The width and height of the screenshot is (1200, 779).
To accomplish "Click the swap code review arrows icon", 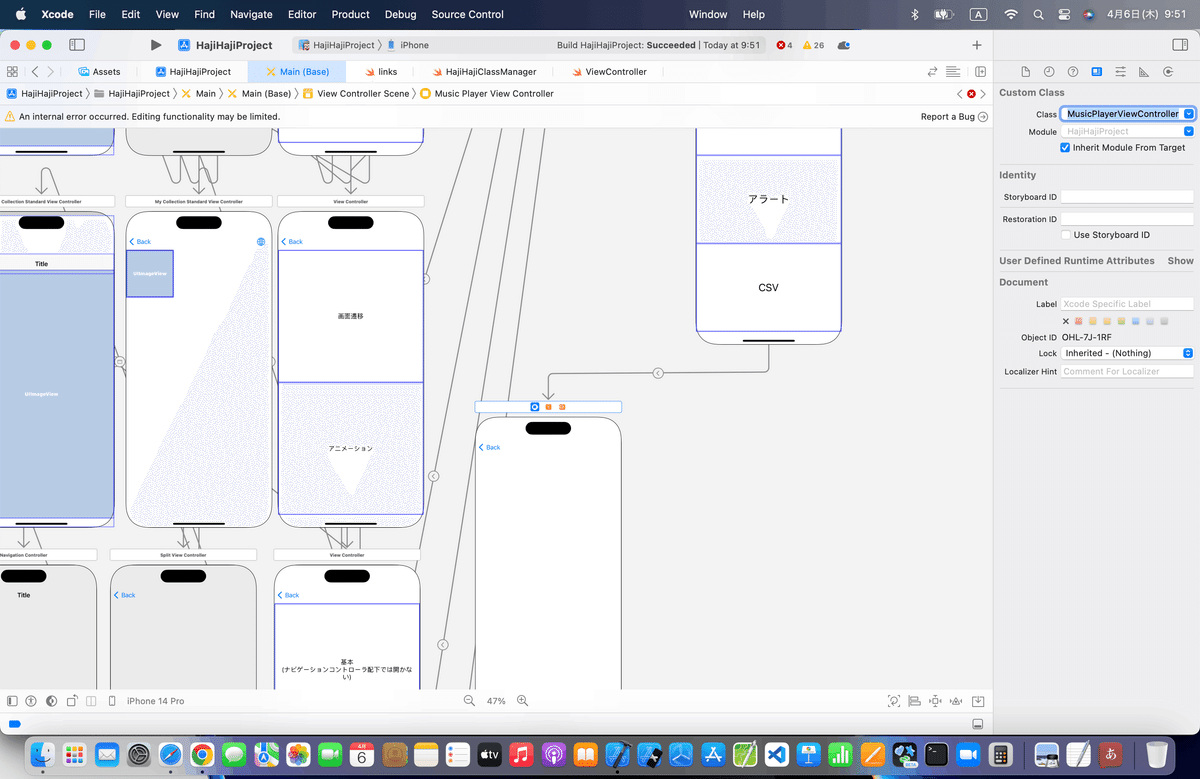I will click(933, 72).
